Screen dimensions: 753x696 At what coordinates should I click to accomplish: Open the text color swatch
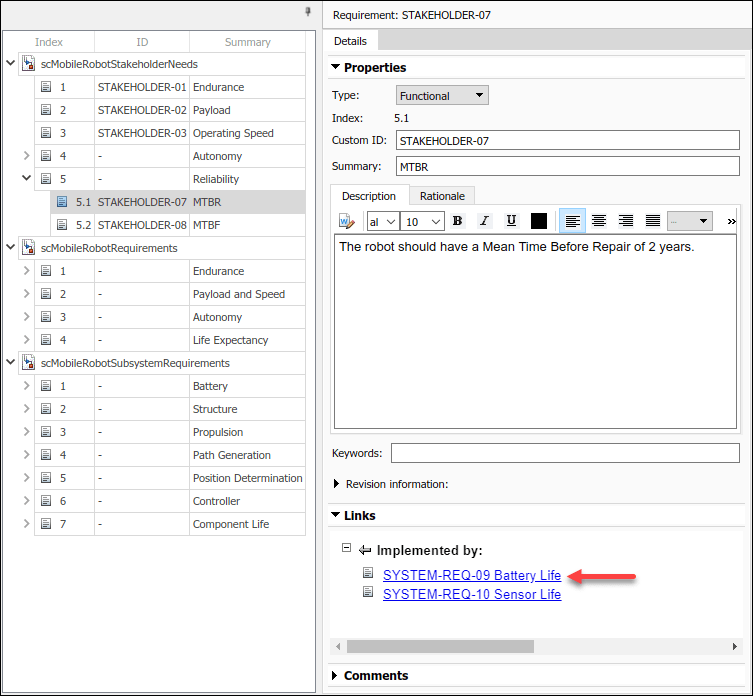(x=539, y=221)
